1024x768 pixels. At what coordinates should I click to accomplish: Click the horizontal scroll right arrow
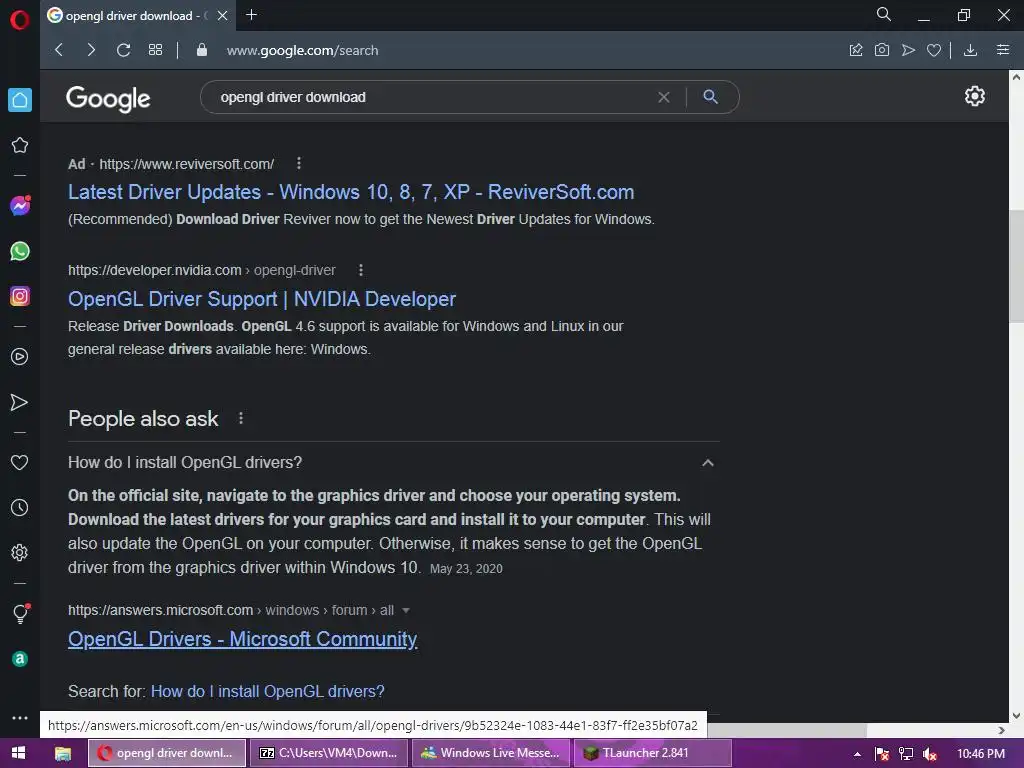tap(1002, 730)
